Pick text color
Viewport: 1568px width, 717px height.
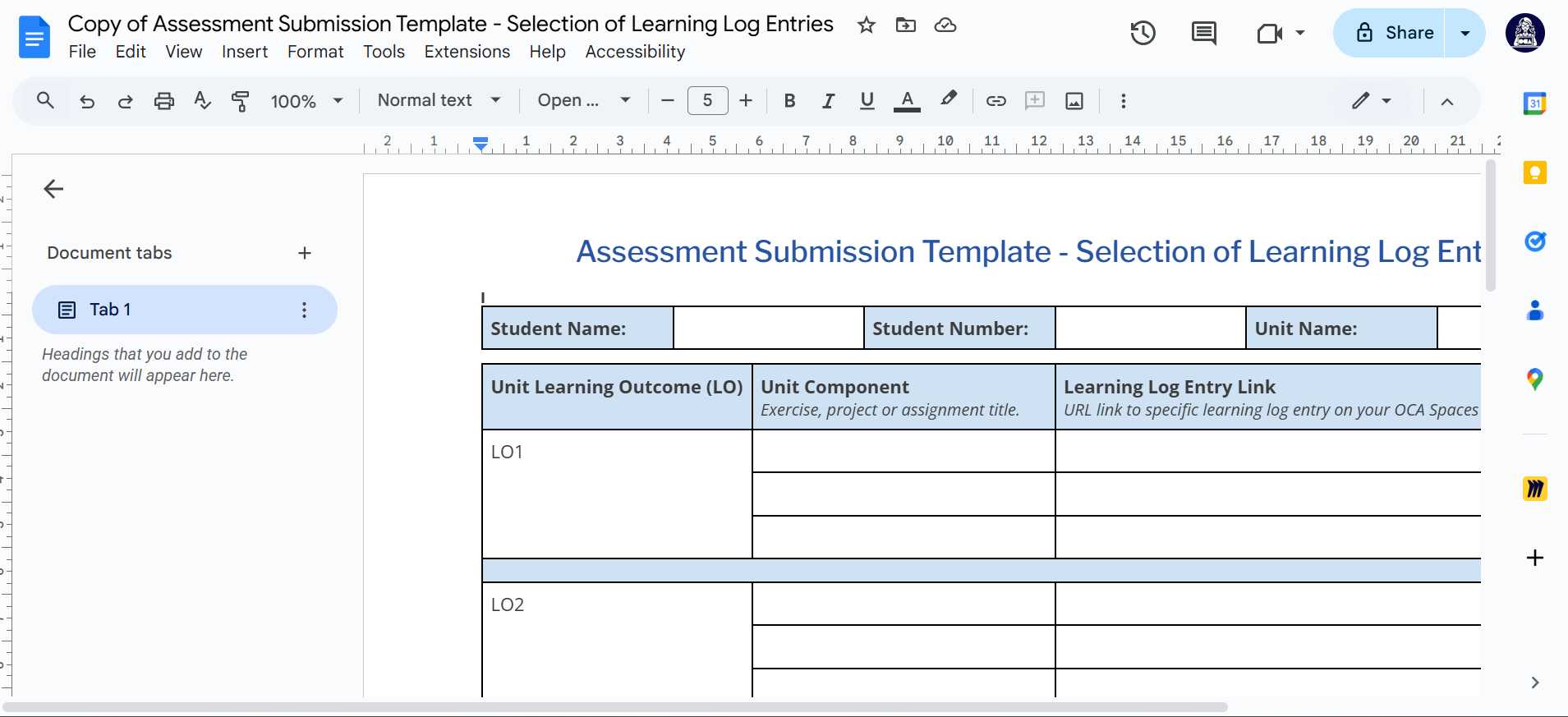tap(907, 101)
